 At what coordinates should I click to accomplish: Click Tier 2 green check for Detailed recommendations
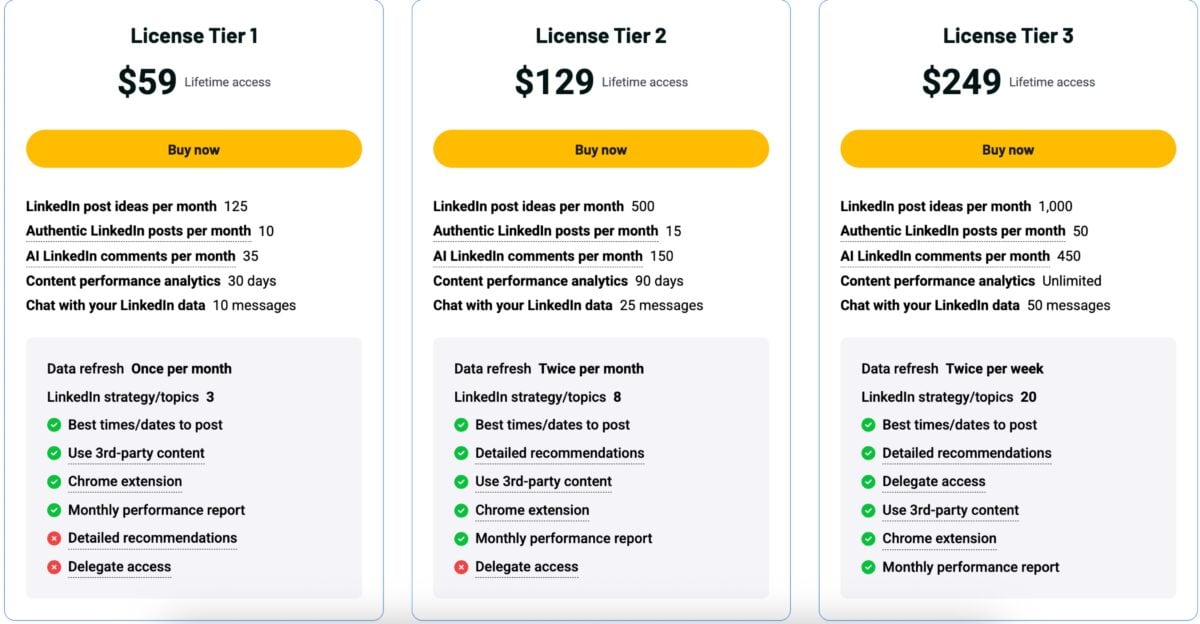(461, 453)
